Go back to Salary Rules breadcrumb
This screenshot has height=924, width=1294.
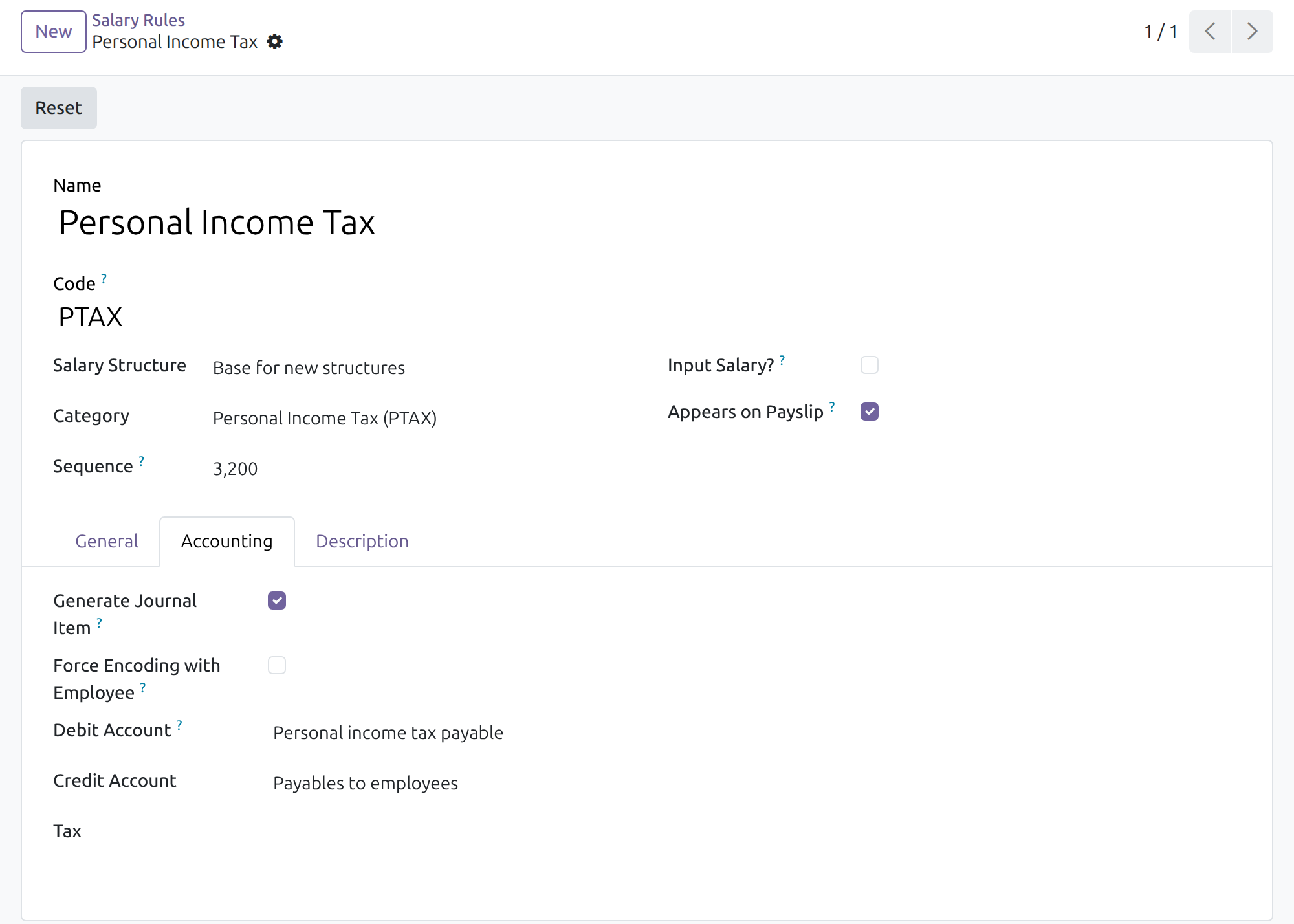coord(138,20)
